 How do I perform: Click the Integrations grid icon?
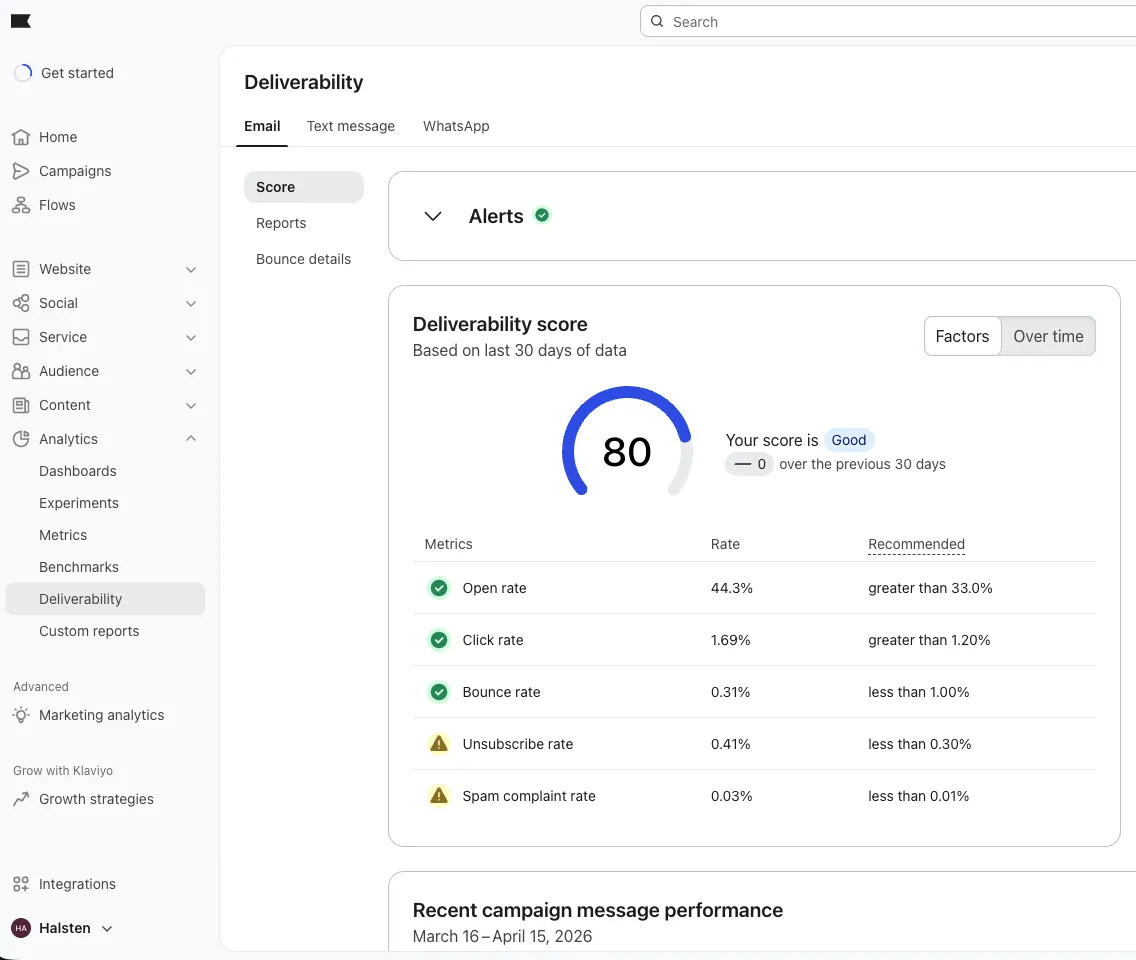(x=21, y=884)
